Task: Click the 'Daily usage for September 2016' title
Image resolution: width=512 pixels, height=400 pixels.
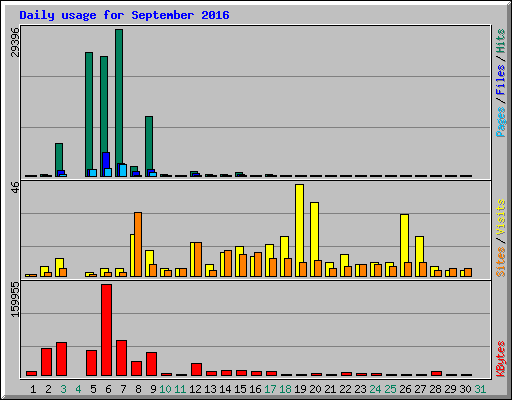Action: pos(124,15)
